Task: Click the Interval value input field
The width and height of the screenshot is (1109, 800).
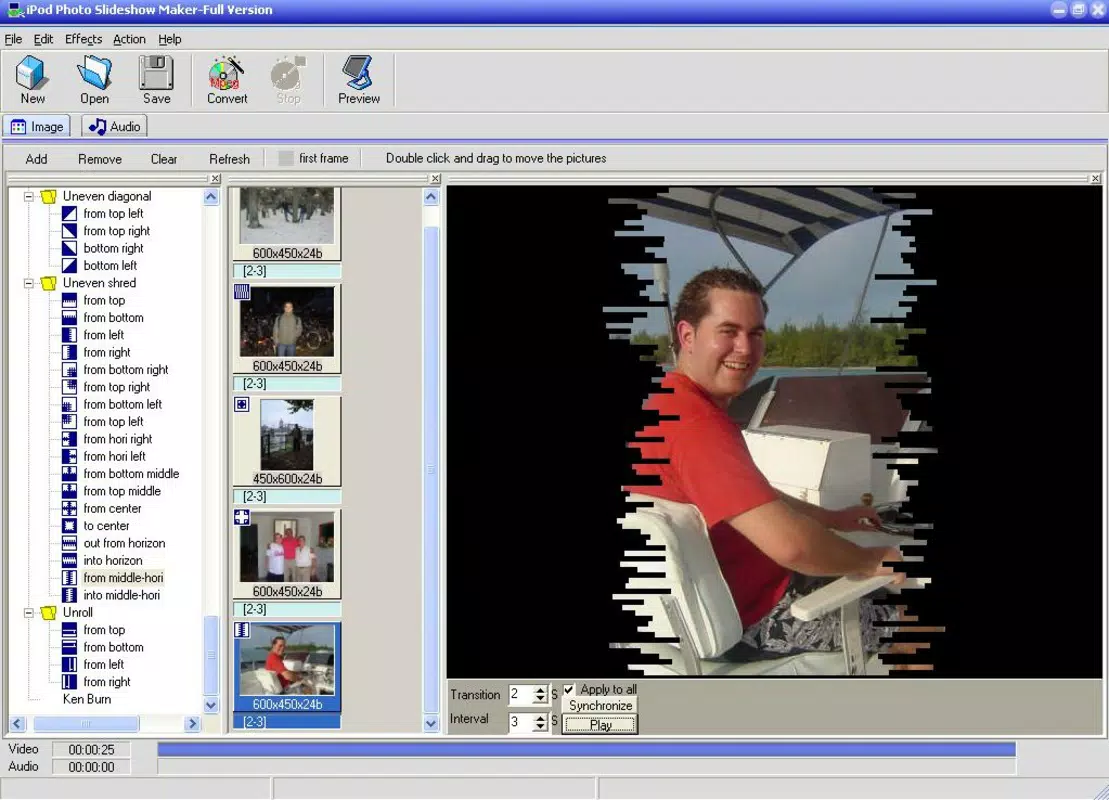Action: tap(521, 721)
